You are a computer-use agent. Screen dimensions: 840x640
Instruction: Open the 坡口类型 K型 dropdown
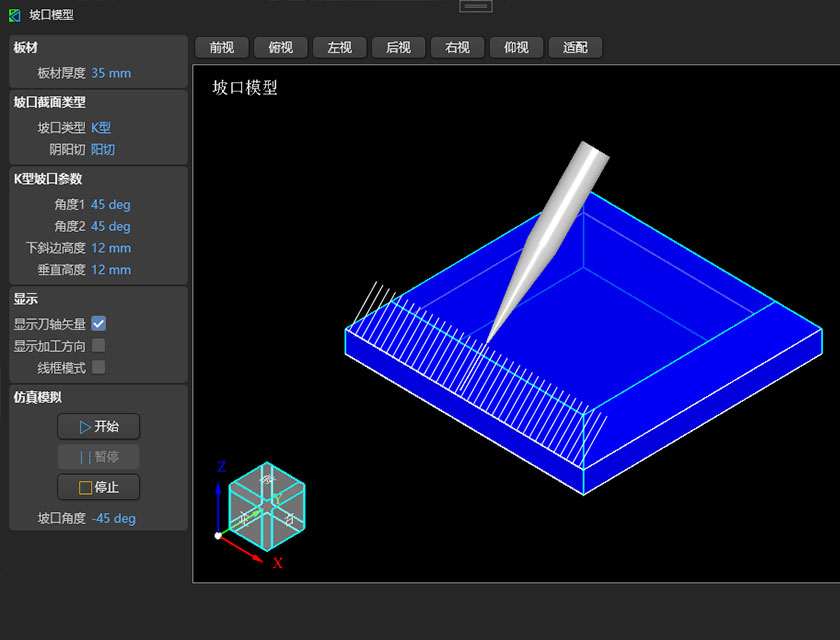coord(101,128)
